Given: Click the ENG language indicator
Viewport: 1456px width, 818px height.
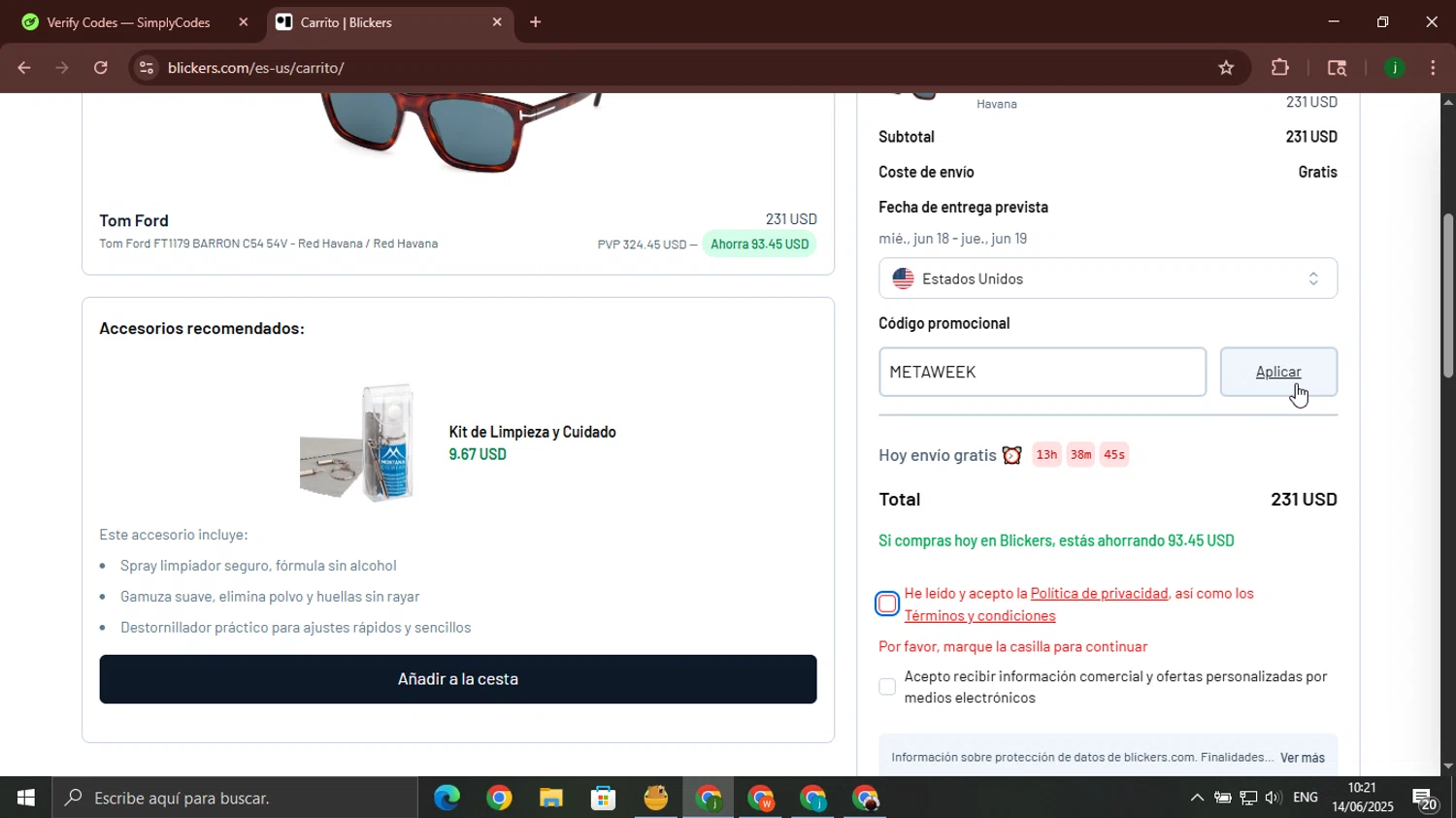Looking at the screenshot, I should point(1306,798).
